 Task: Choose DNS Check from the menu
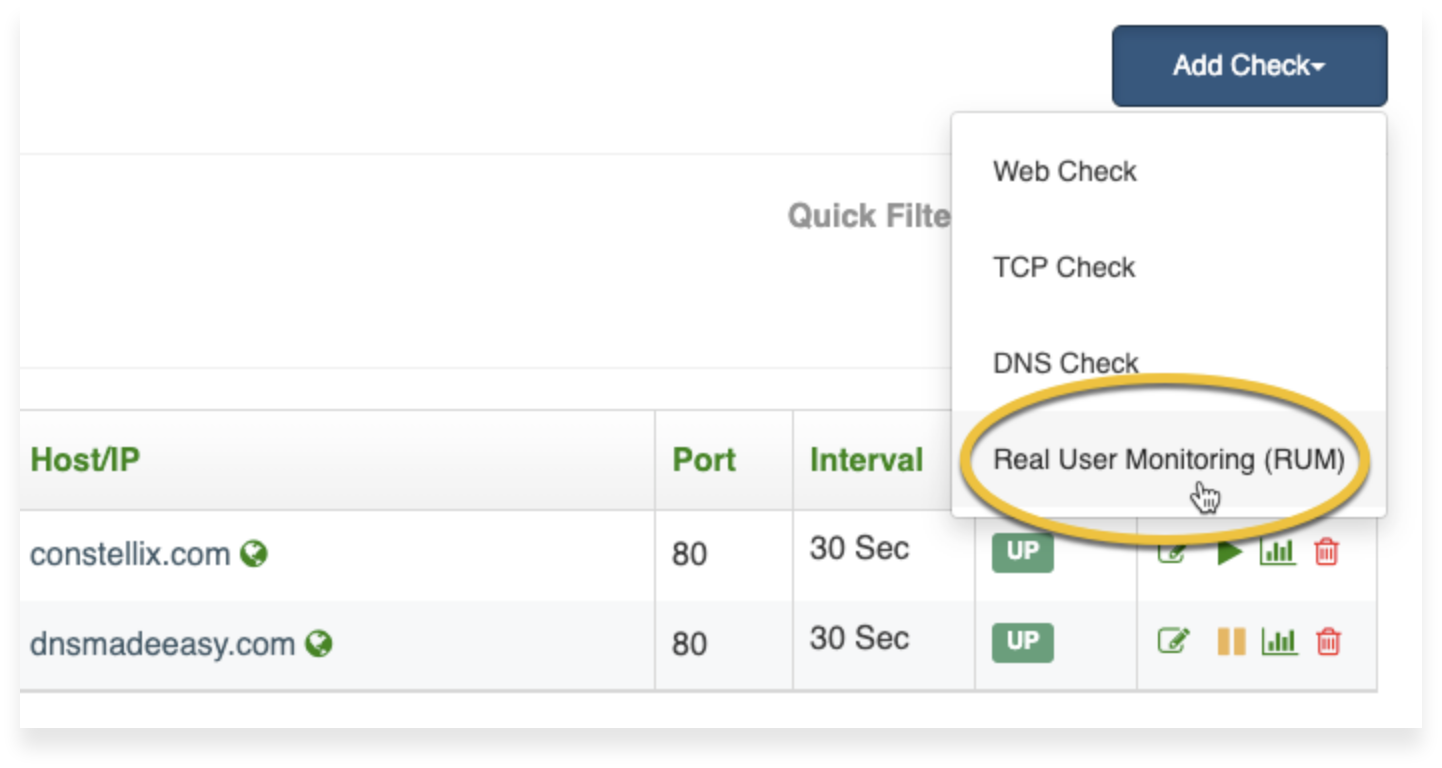(x=1065, y=363)
